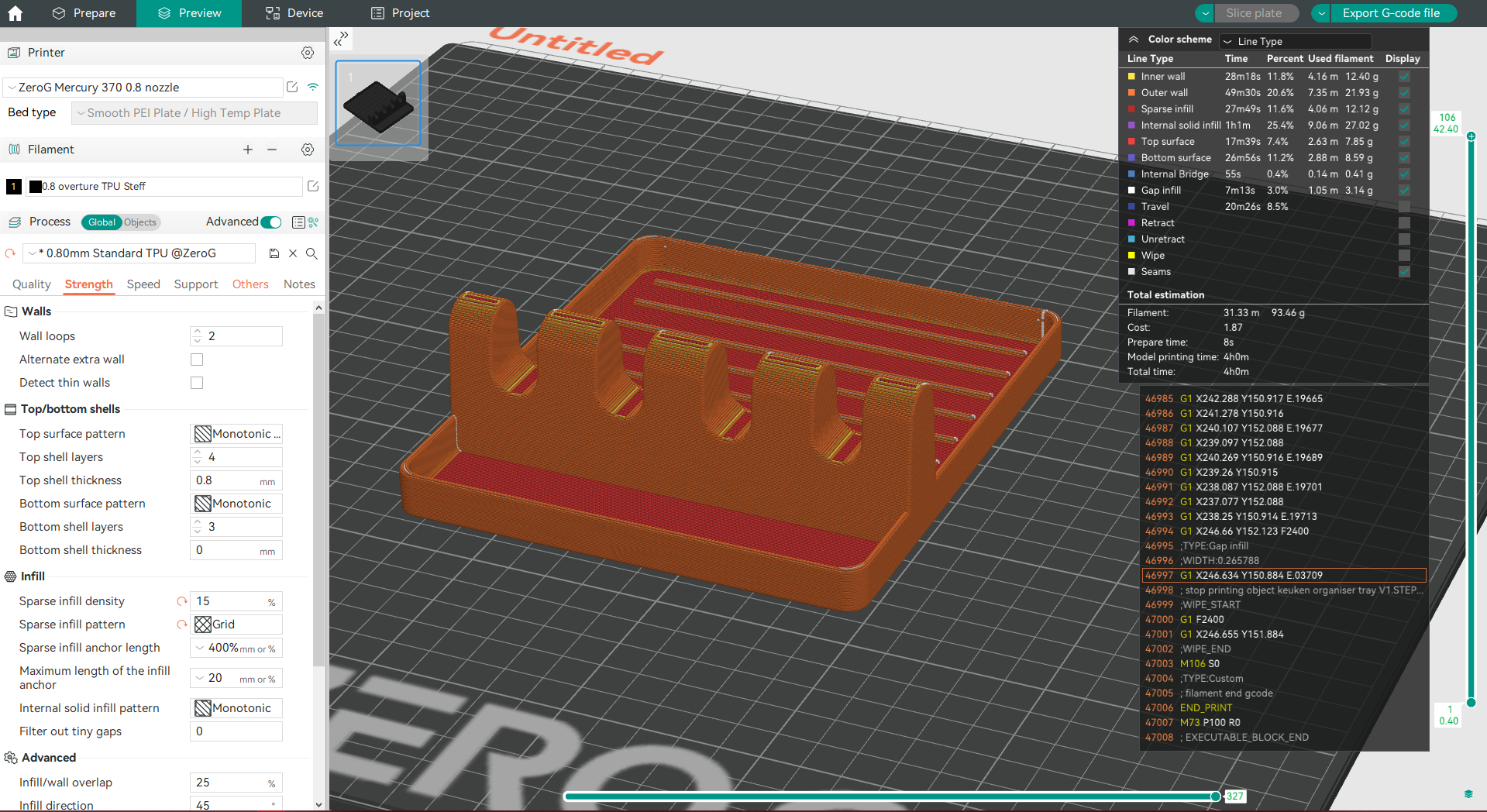The height and width of the screenshot is (812, 1487).
Task: Expand the Export G-code file options arrow
Action: click(1321, 13)
